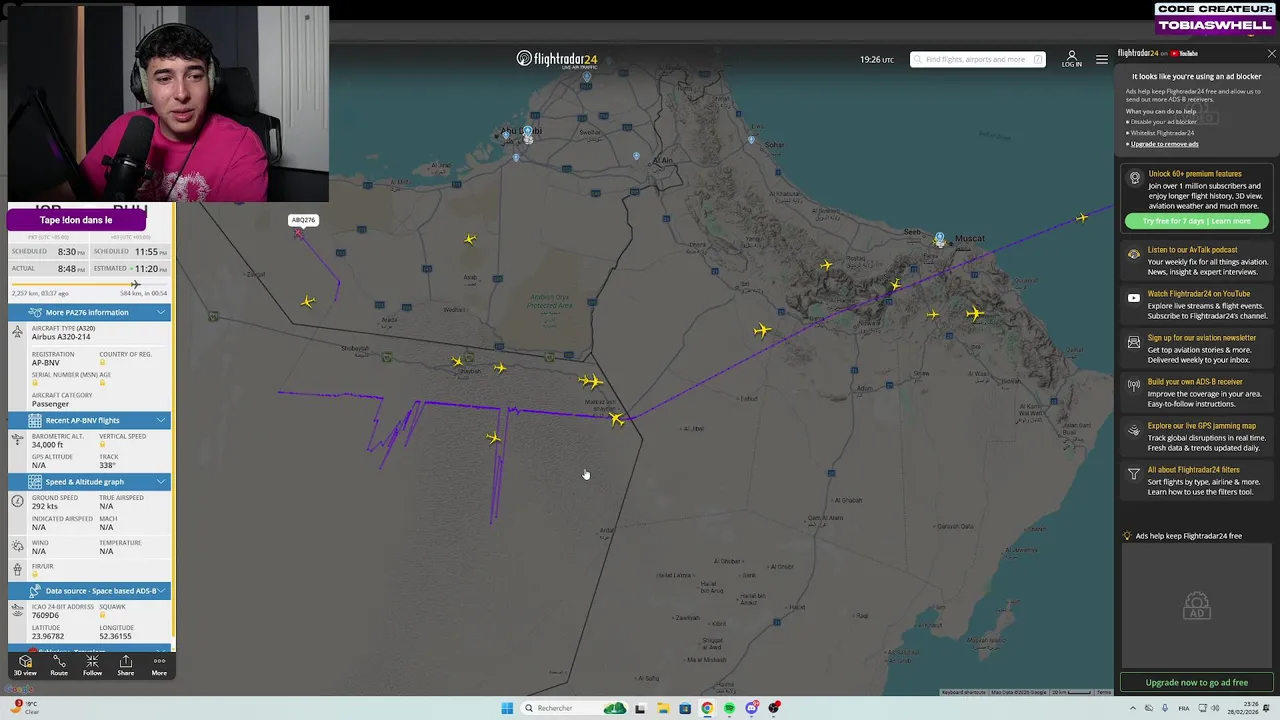
Task: Show the flight Route
Action: tap(59, 665)
